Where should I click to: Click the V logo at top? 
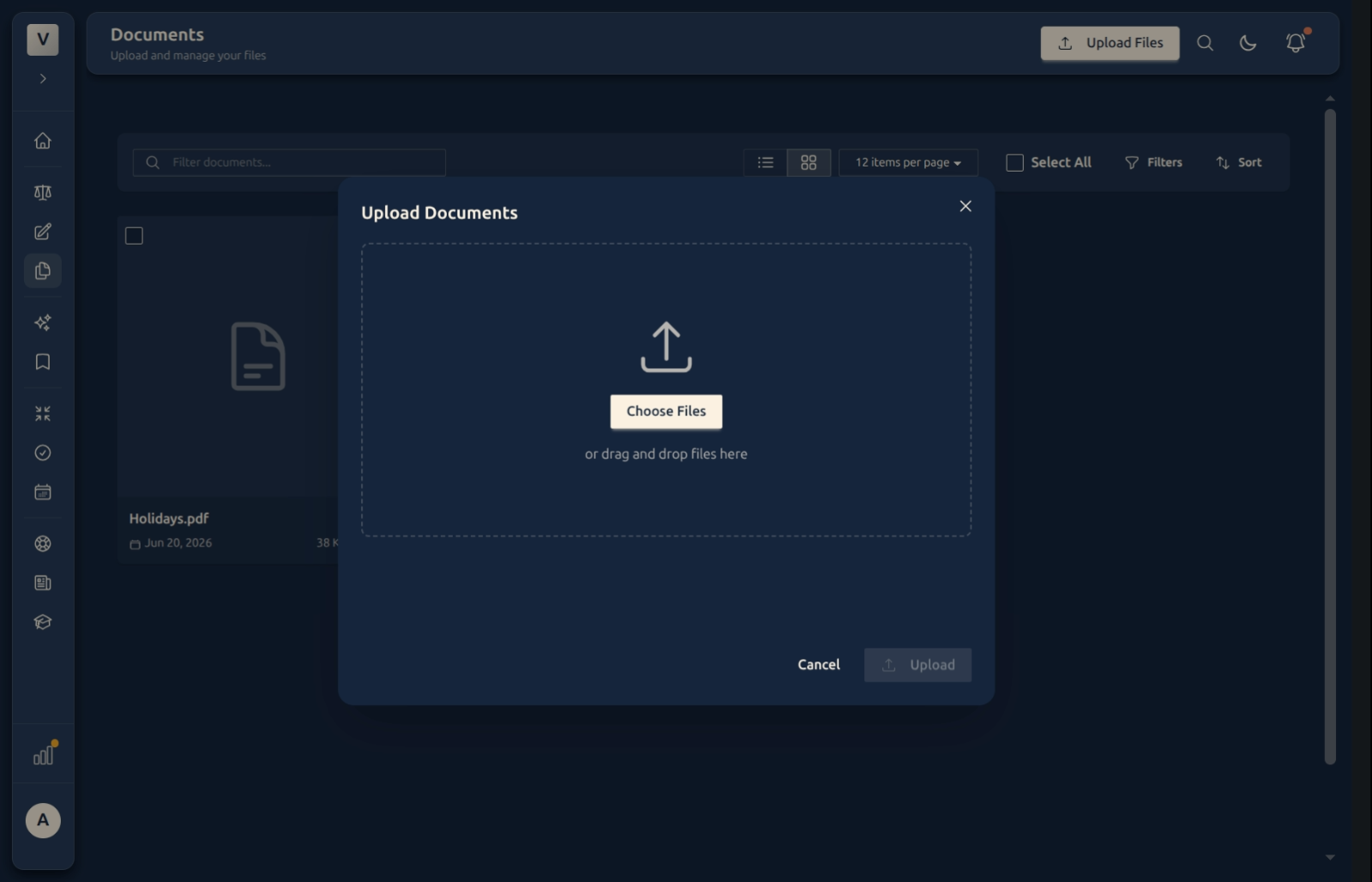[43, 39]
